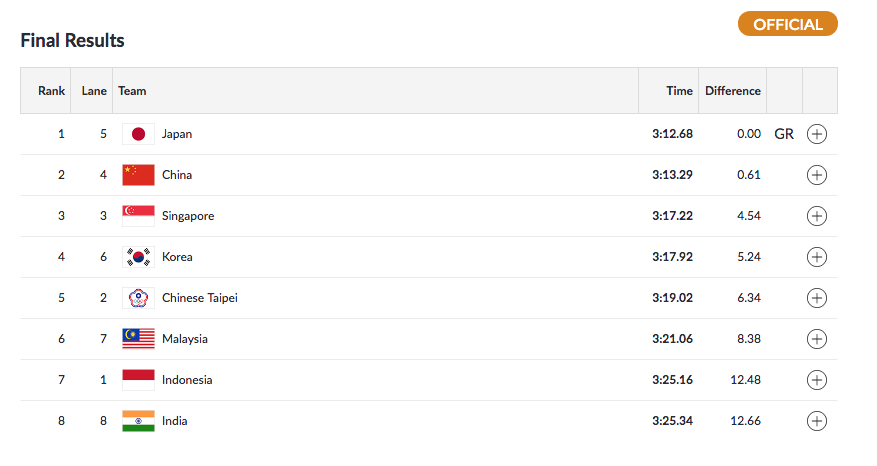Screen dimensions: 877x466
Task: Expand Korea's row plus button
Action: (x=817, y=257)
